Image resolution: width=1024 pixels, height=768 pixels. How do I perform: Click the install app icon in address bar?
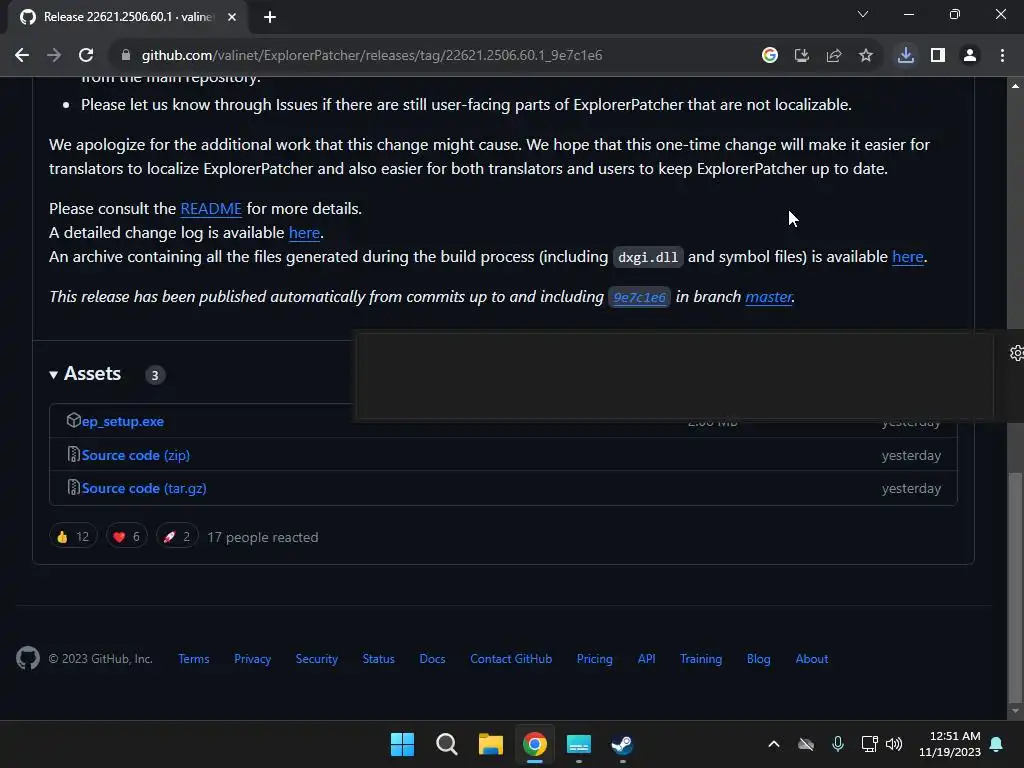802,56
